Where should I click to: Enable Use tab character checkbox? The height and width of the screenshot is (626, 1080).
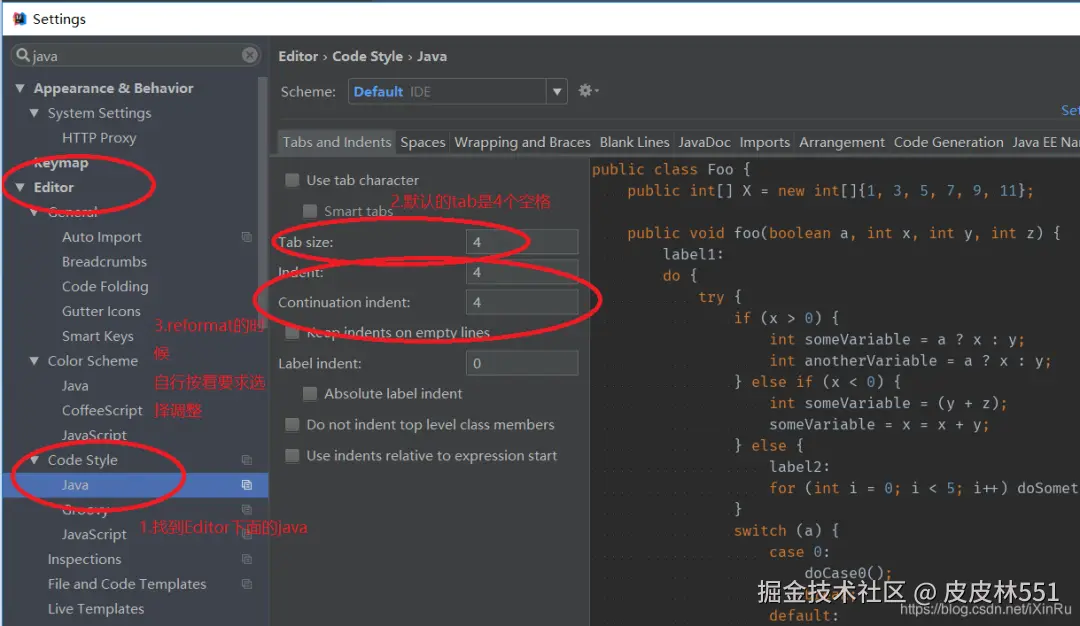[x=292, y=180]
